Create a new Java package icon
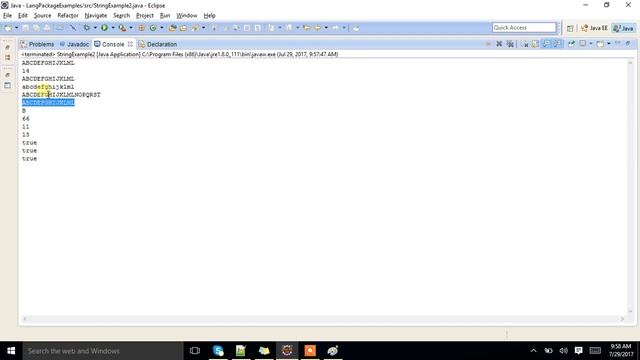The image size is (640, 360). [x=141, y=28]
